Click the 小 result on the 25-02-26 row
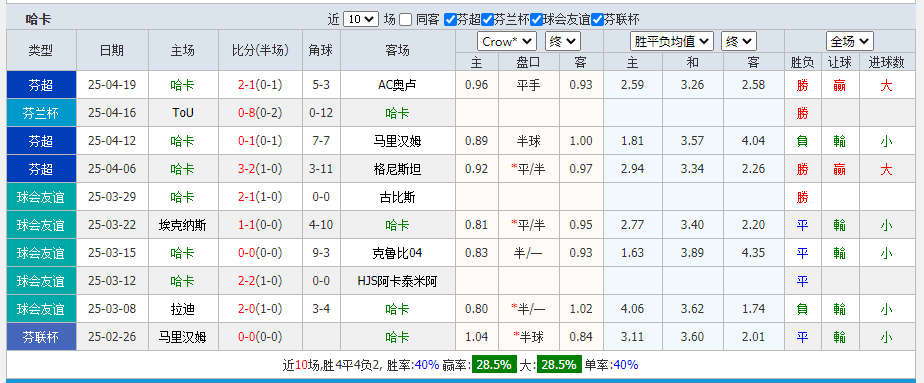The width and height of the screenshot is (924, 383). [x=886, y=337]
